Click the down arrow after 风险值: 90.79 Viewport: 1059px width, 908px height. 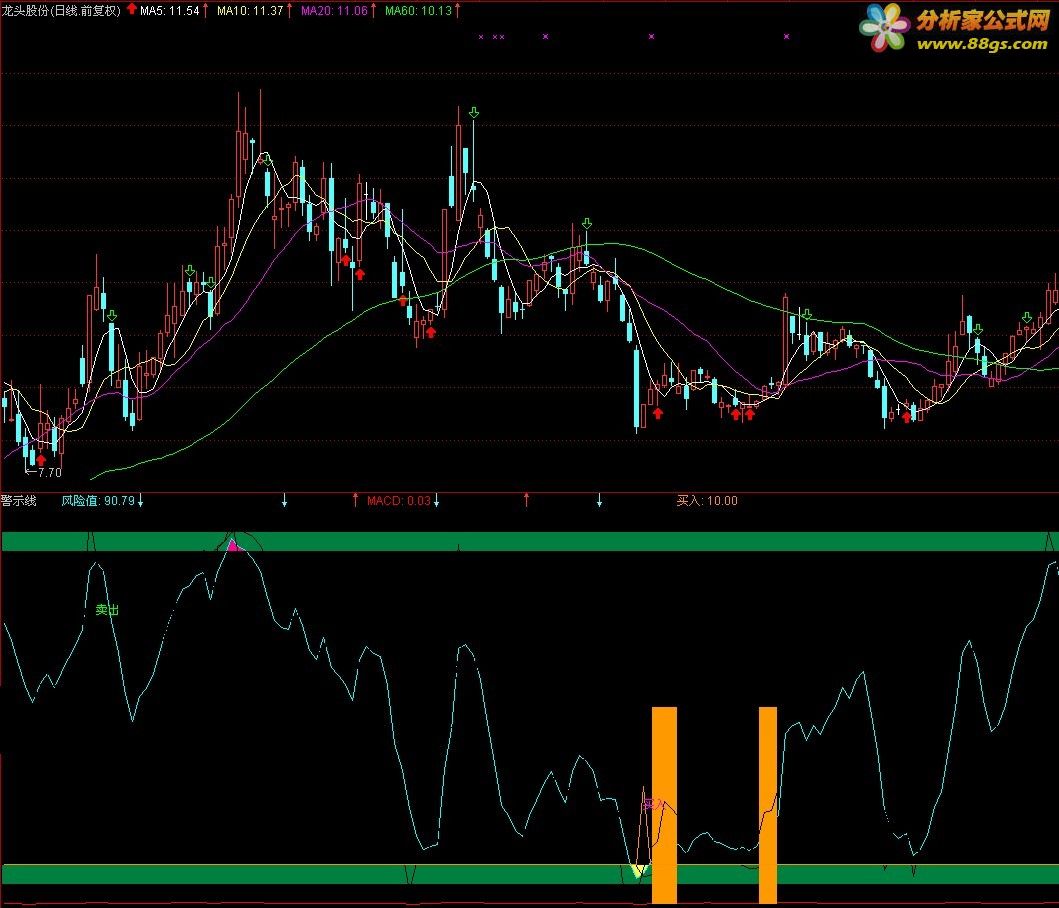(140, 501)
